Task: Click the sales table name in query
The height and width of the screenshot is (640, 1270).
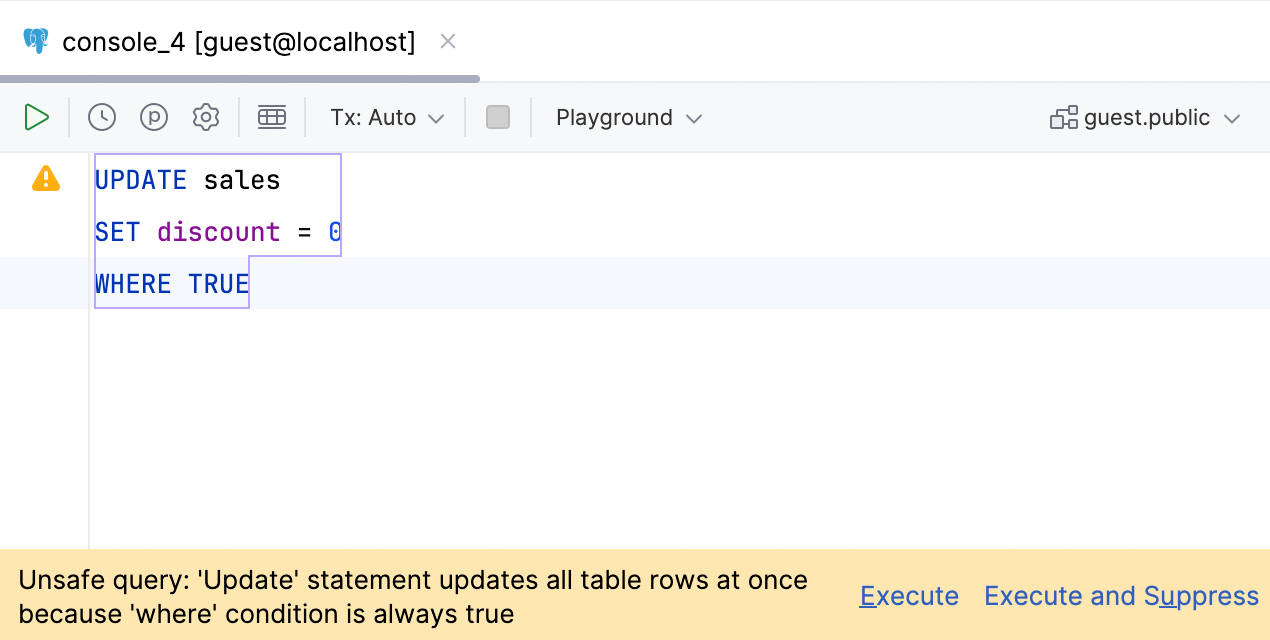Action: 242,181
